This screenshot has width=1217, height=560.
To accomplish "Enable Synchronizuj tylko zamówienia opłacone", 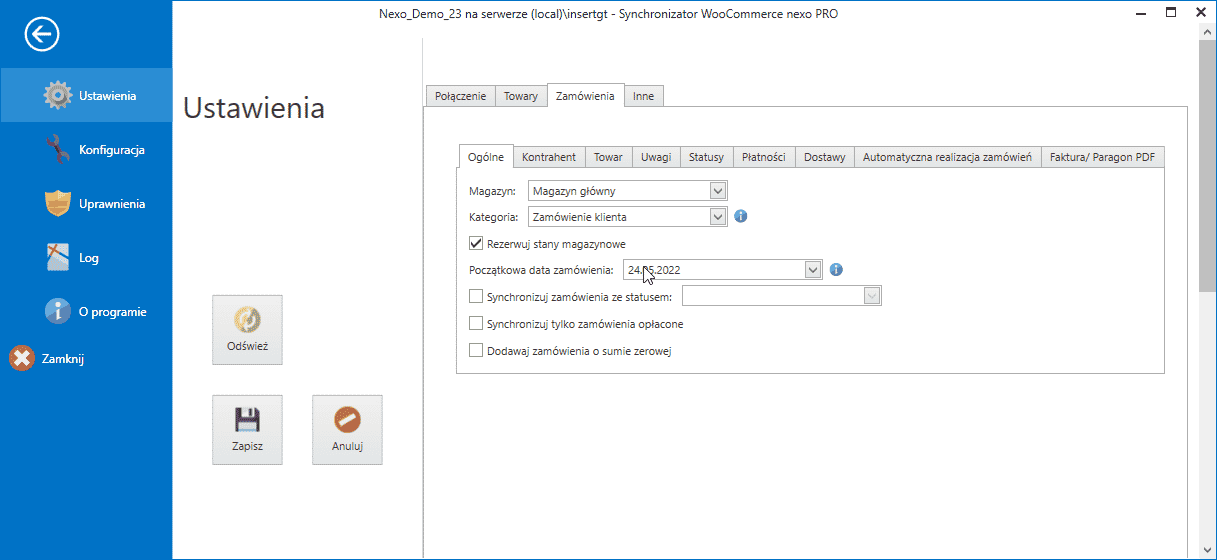I will 476,324.
